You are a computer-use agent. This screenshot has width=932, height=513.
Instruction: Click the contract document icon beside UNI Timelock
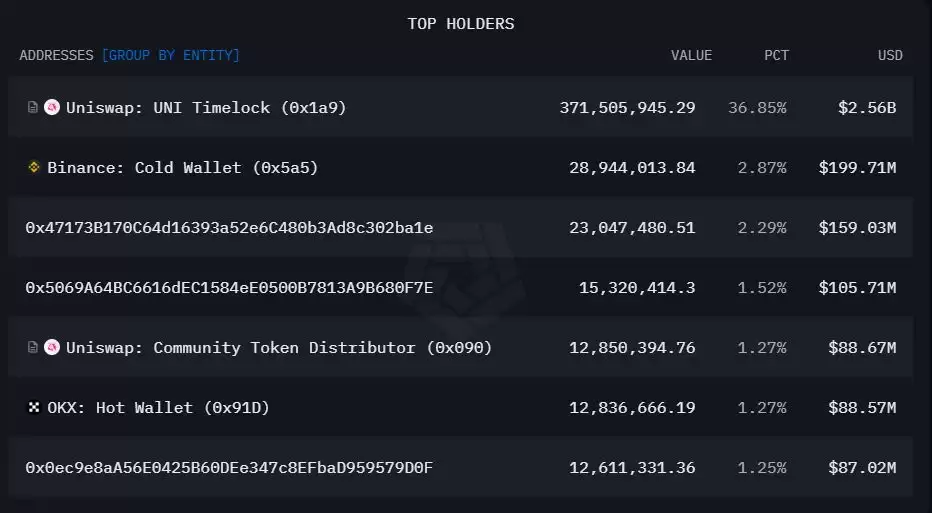pyautogui.click(x=33, y=108)
